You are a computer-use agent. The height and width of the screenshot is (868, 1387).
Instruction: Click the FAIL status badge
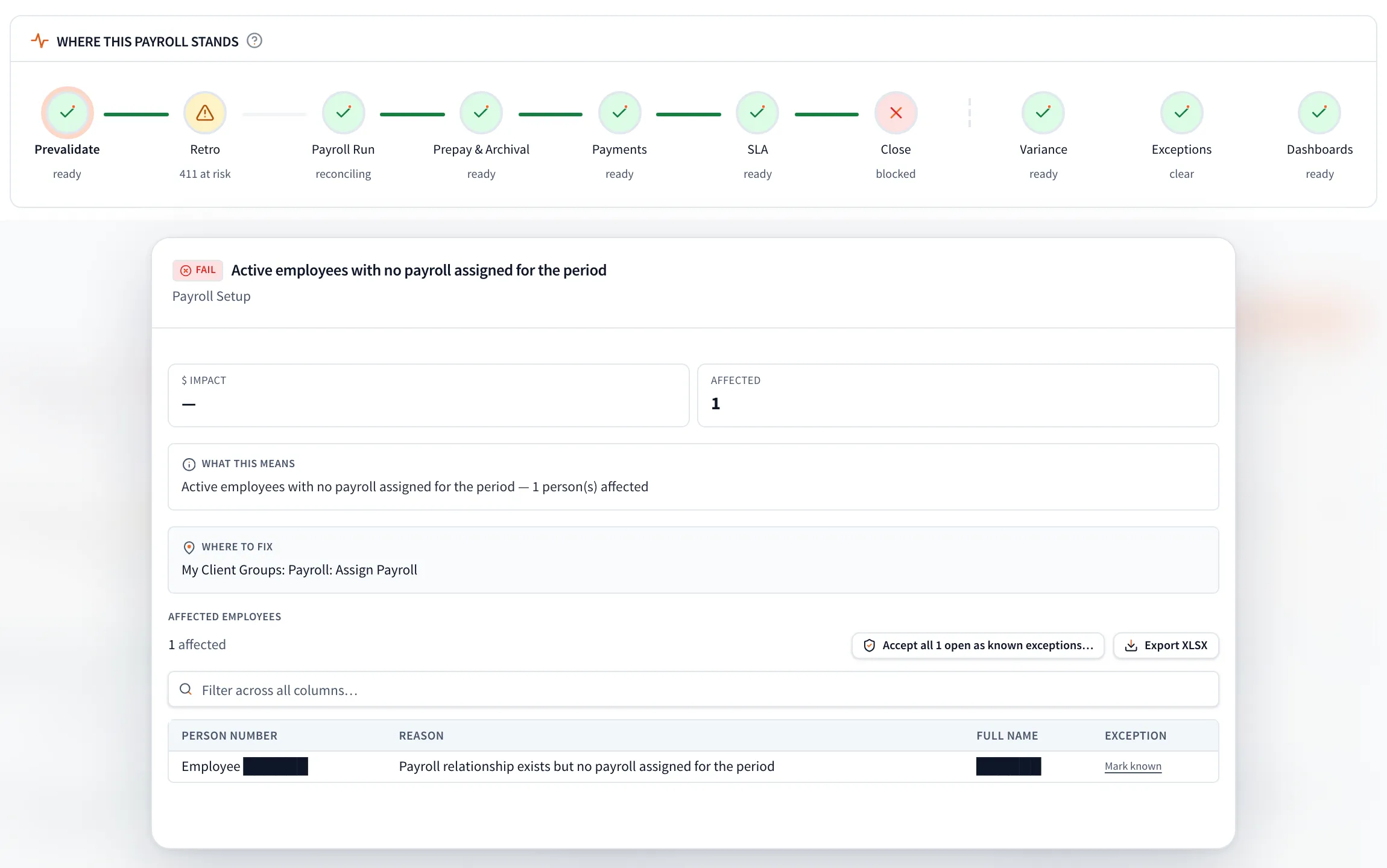198,270
